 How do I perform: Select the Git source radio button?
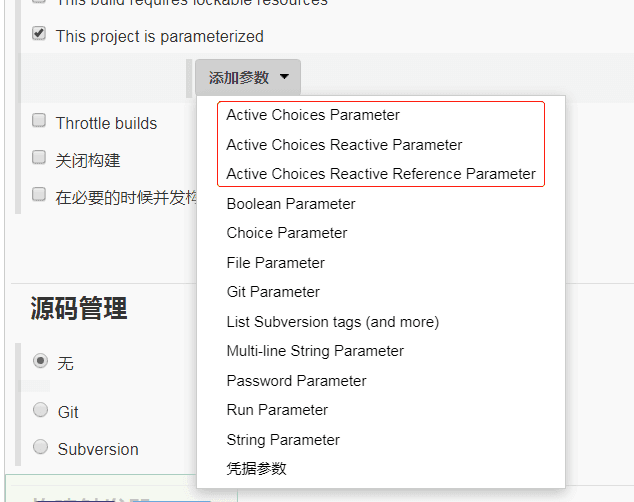click(41, 410)
